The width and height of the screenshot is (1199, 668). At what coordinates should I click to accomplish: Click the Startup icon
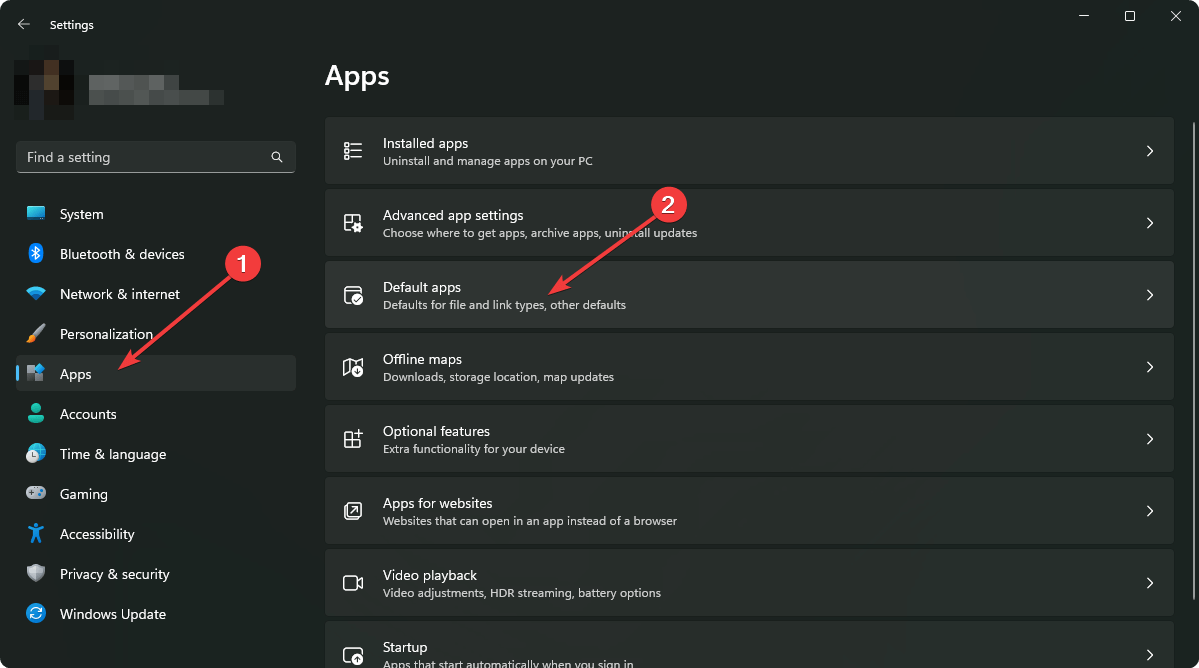353,655
